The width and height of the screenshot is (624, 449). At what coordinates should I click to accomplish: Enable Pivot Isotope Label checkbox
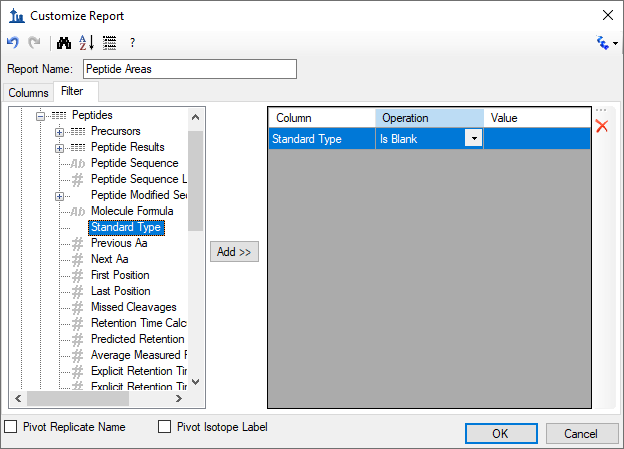coord(164,427)
